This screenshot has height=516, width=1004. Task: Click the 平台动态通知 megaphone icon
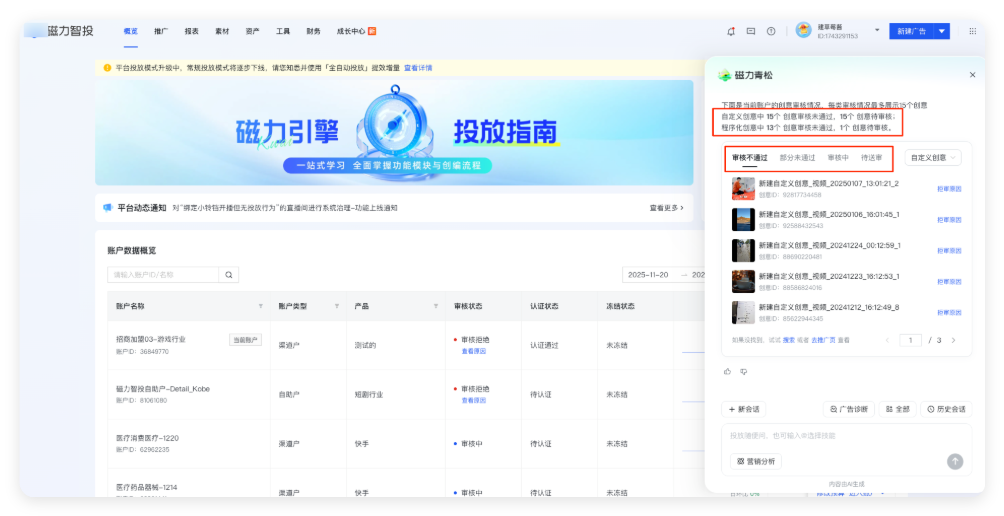tap(108, 208)
